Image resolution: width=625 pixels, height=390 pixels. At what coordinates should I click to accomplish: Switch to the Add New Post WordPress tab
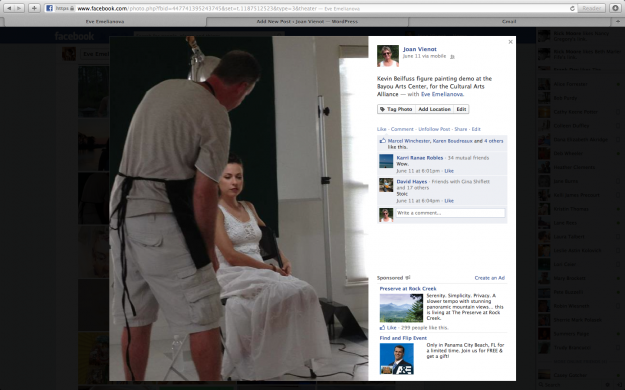(x=307, y=22)
